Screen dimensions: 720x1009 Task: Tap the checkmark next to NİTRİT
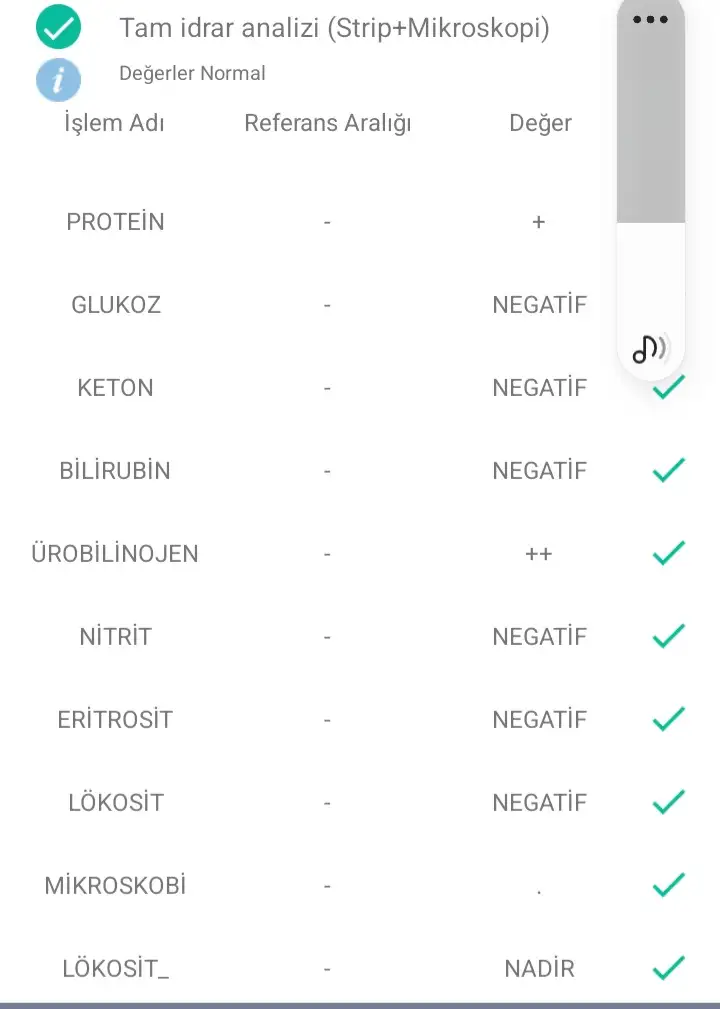(669, 636)
